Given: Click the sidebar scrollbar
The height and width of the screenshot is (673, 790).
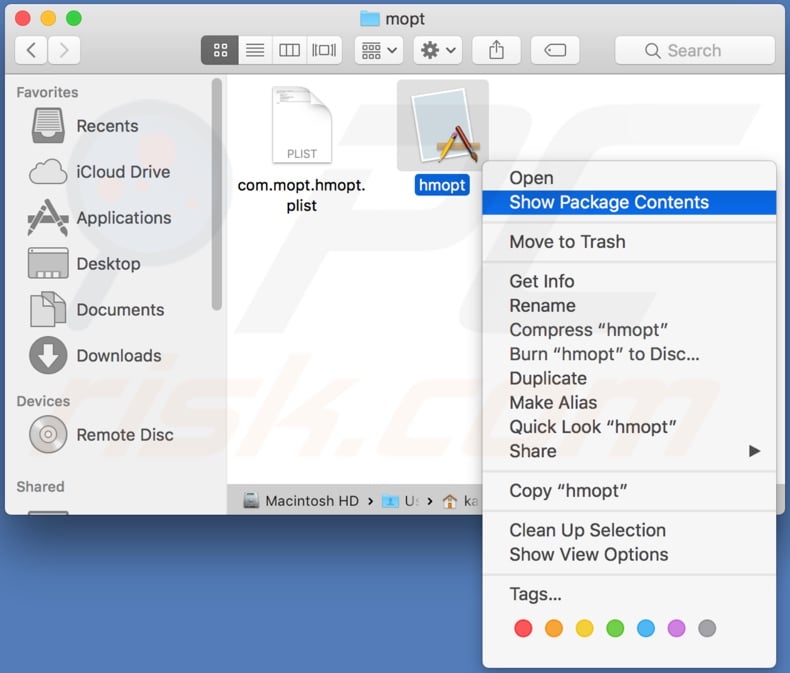Looking at the screenshot, I should [217, 194].
